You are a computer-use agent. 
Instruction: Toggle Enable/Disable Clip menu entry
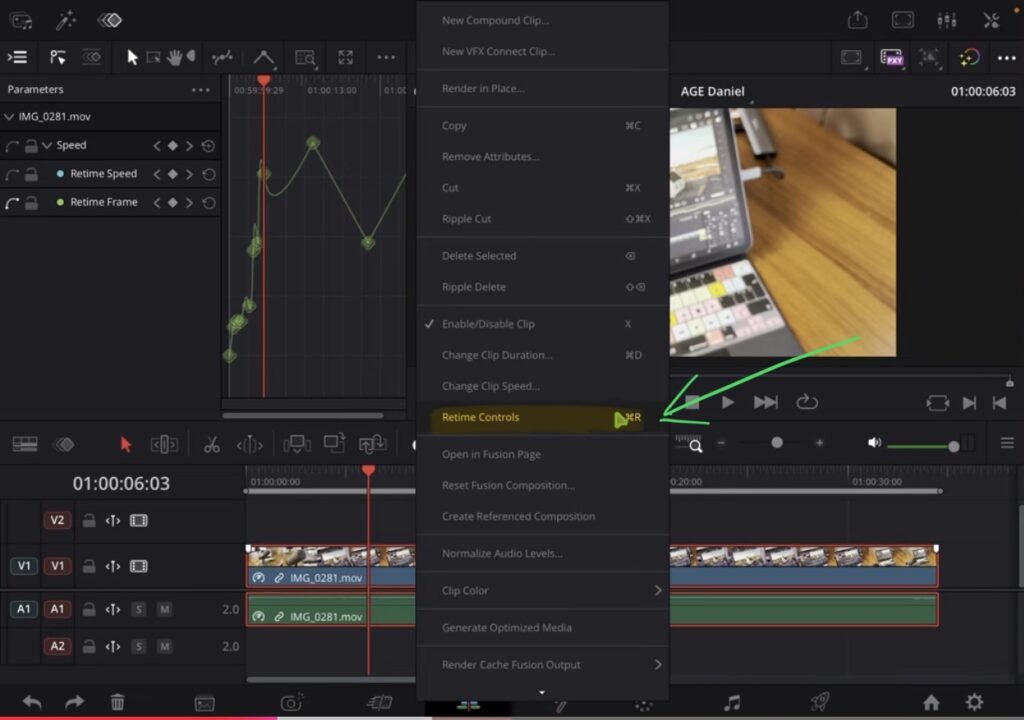[542, 324]
